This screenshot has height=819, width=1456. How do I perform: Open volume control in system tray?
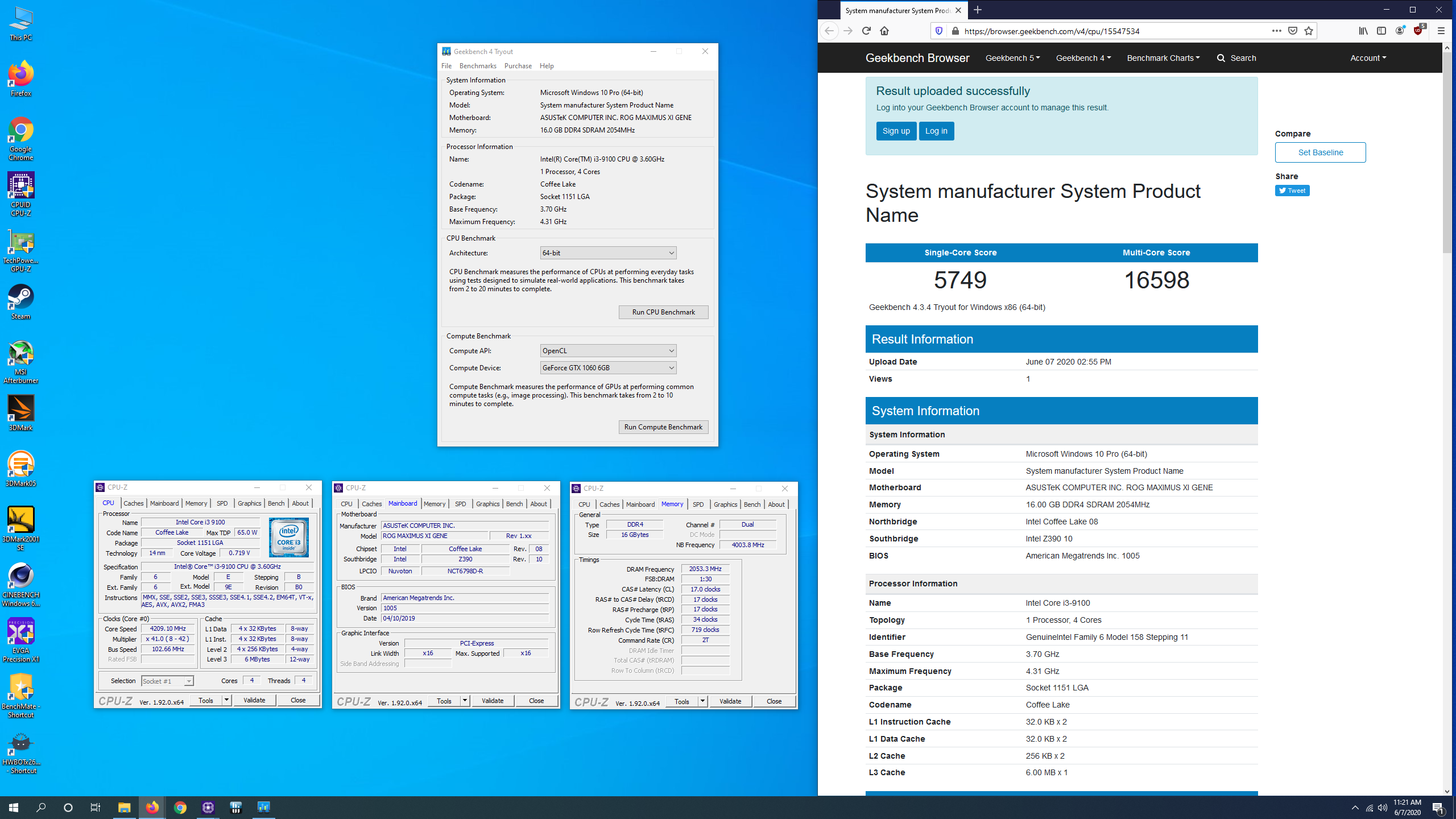(x=1382, y=808)
